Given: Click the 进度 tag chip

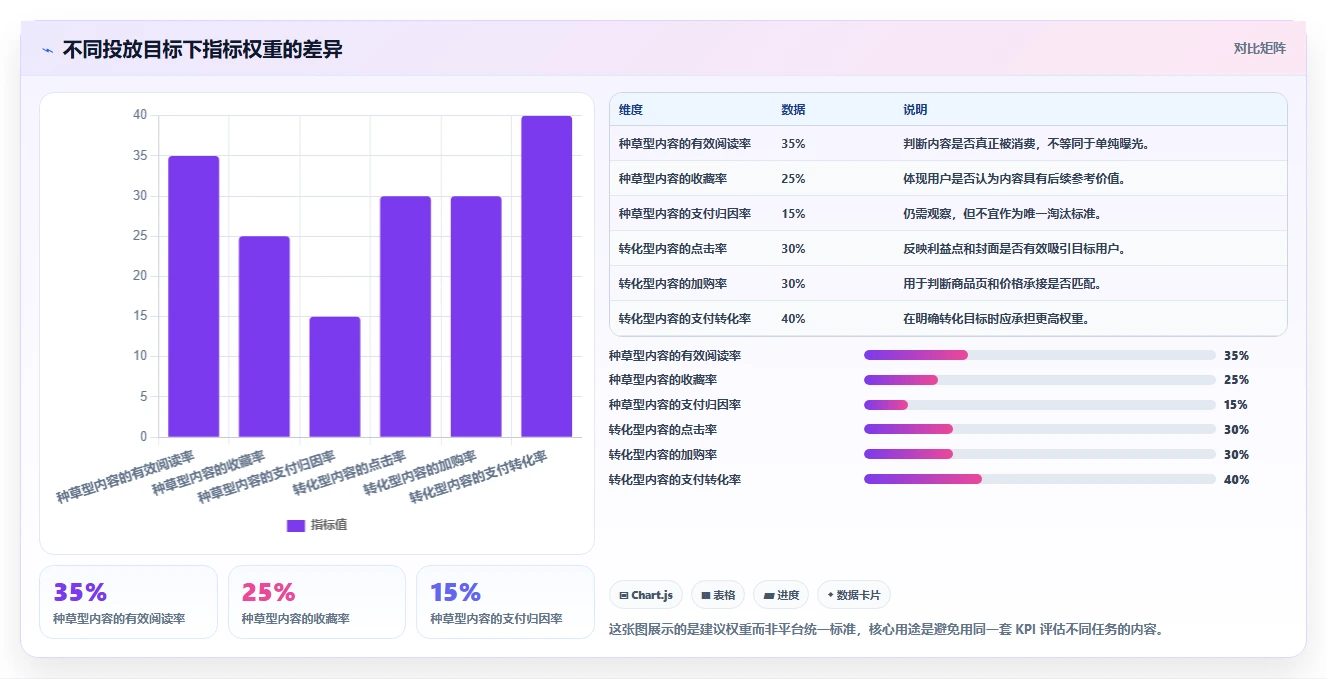Looking at the screenshot, I should tap(781, 595).
